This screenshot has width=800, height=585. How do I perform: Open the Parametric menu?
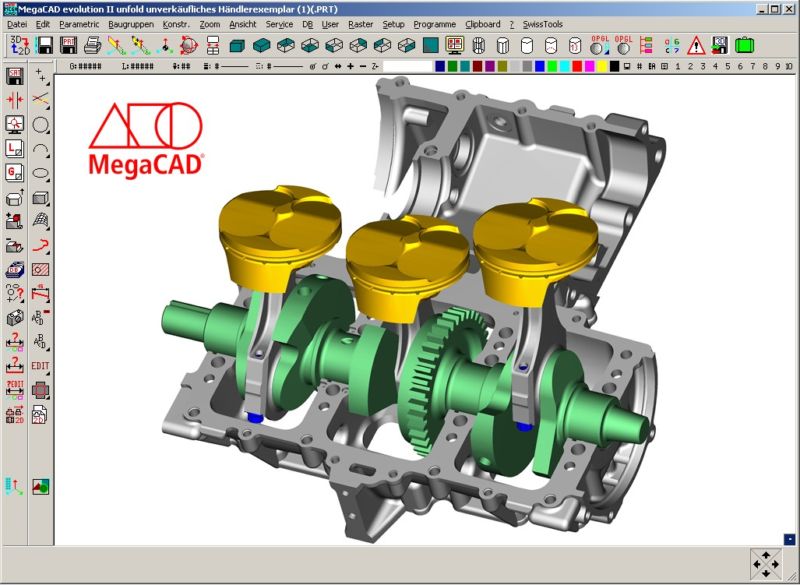coord(79,22)
